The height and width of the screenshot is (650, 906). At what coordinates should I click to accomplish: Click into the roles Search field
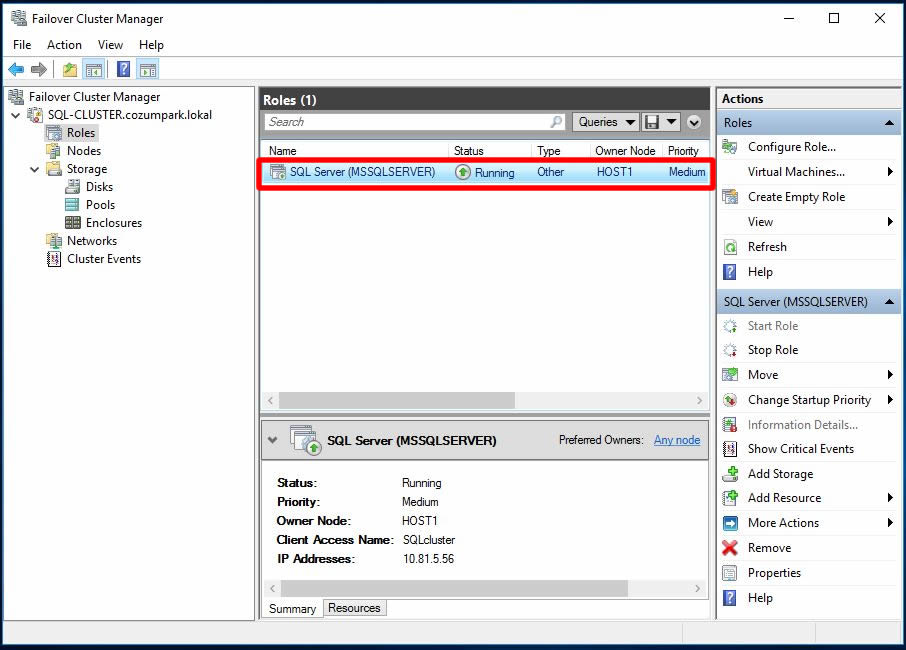tap(405, 122)
